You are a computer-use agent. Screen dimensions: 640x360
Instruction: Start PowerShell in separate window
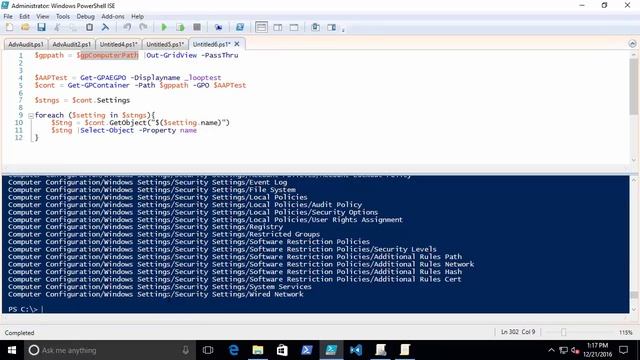pyautogui.click(x=240, y=27)
